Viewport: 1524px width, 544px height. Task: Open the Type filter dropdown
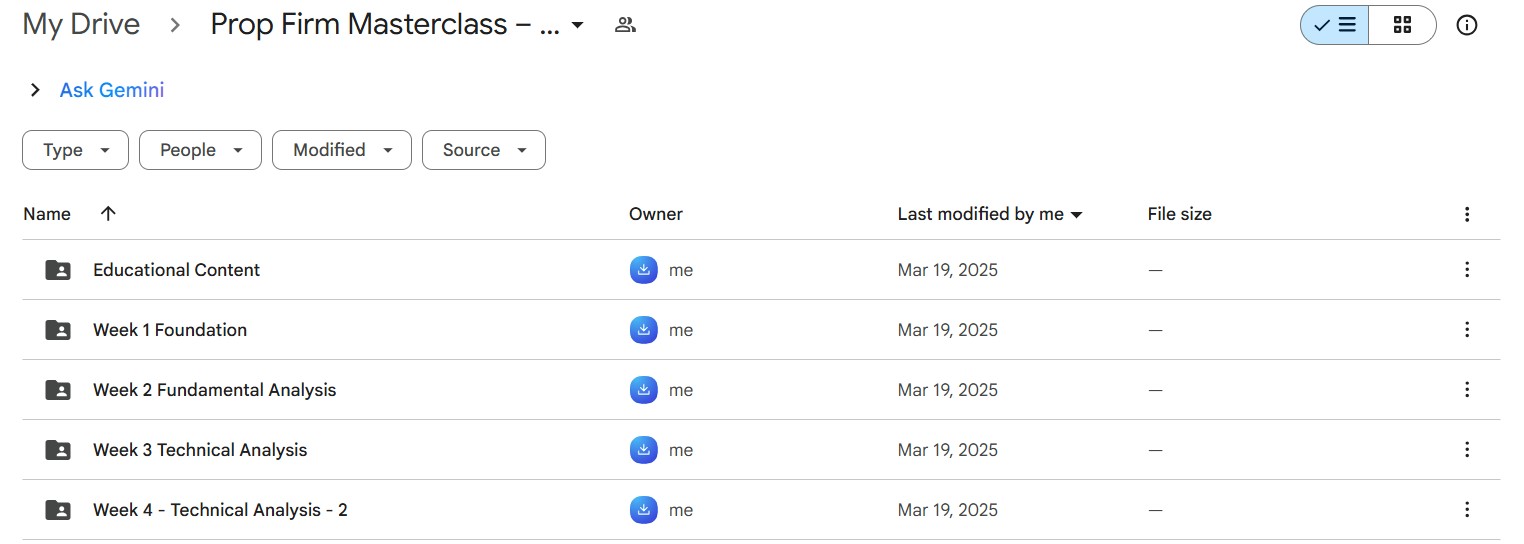pyautogui.click(x=75, y=150)
